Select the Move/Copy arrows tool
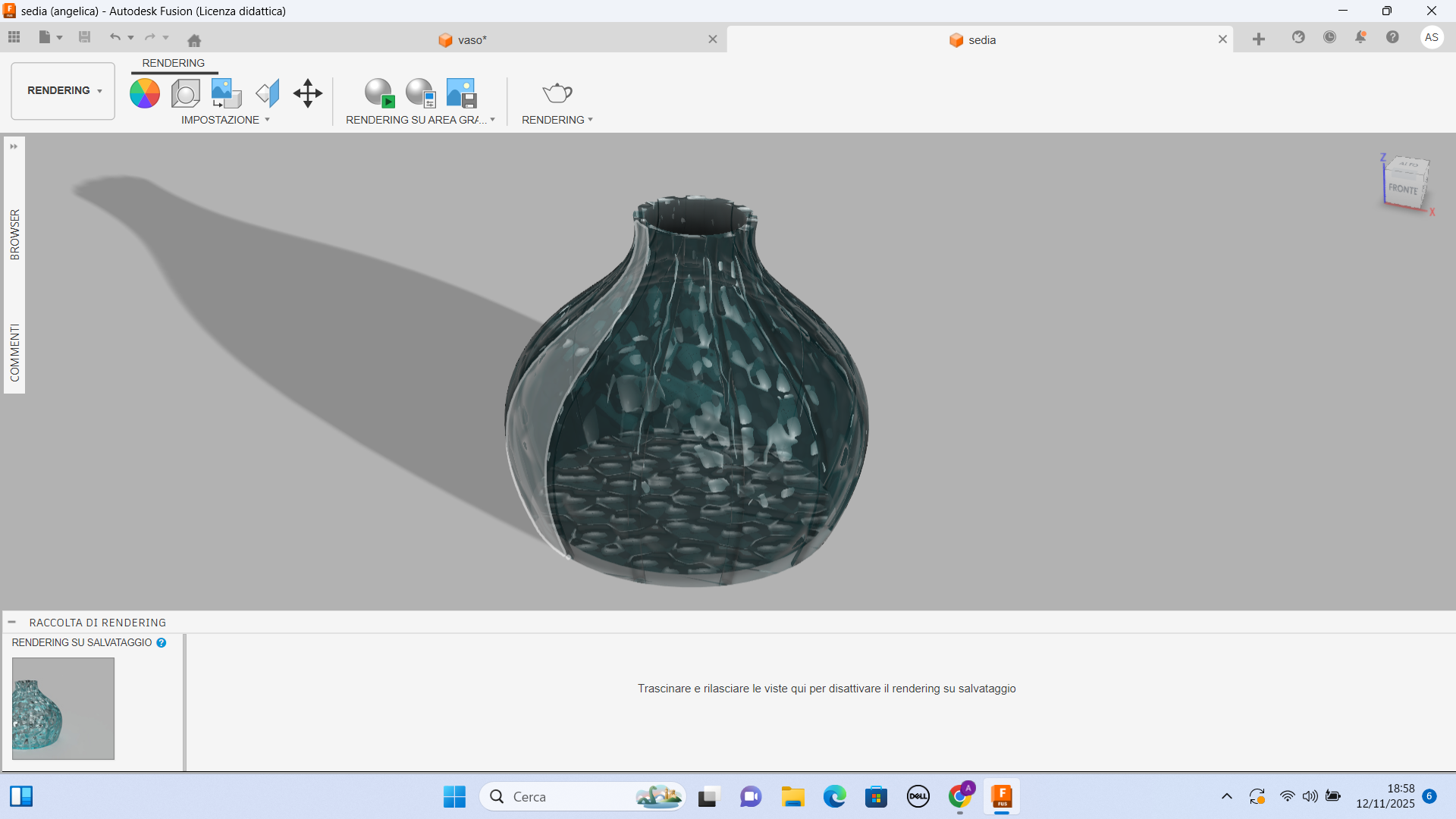 [x=308, y=93]
